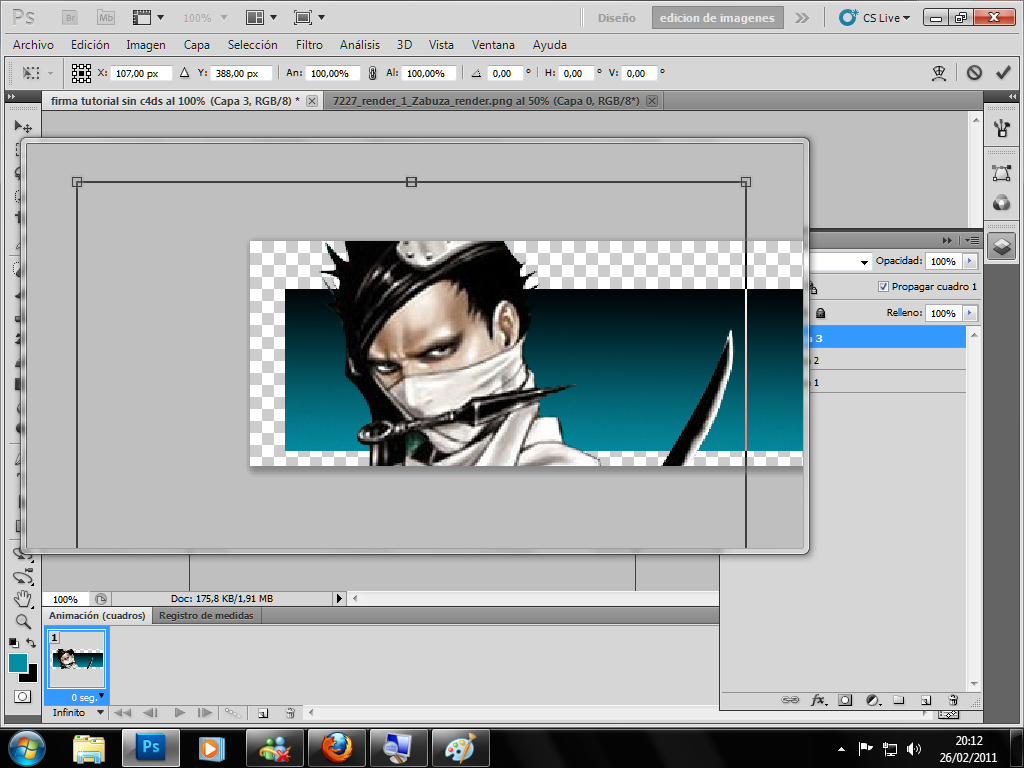1024x768 pixels.
Task: Open Windows Explorer from the taskbar
Action: [x=89, y=748]
